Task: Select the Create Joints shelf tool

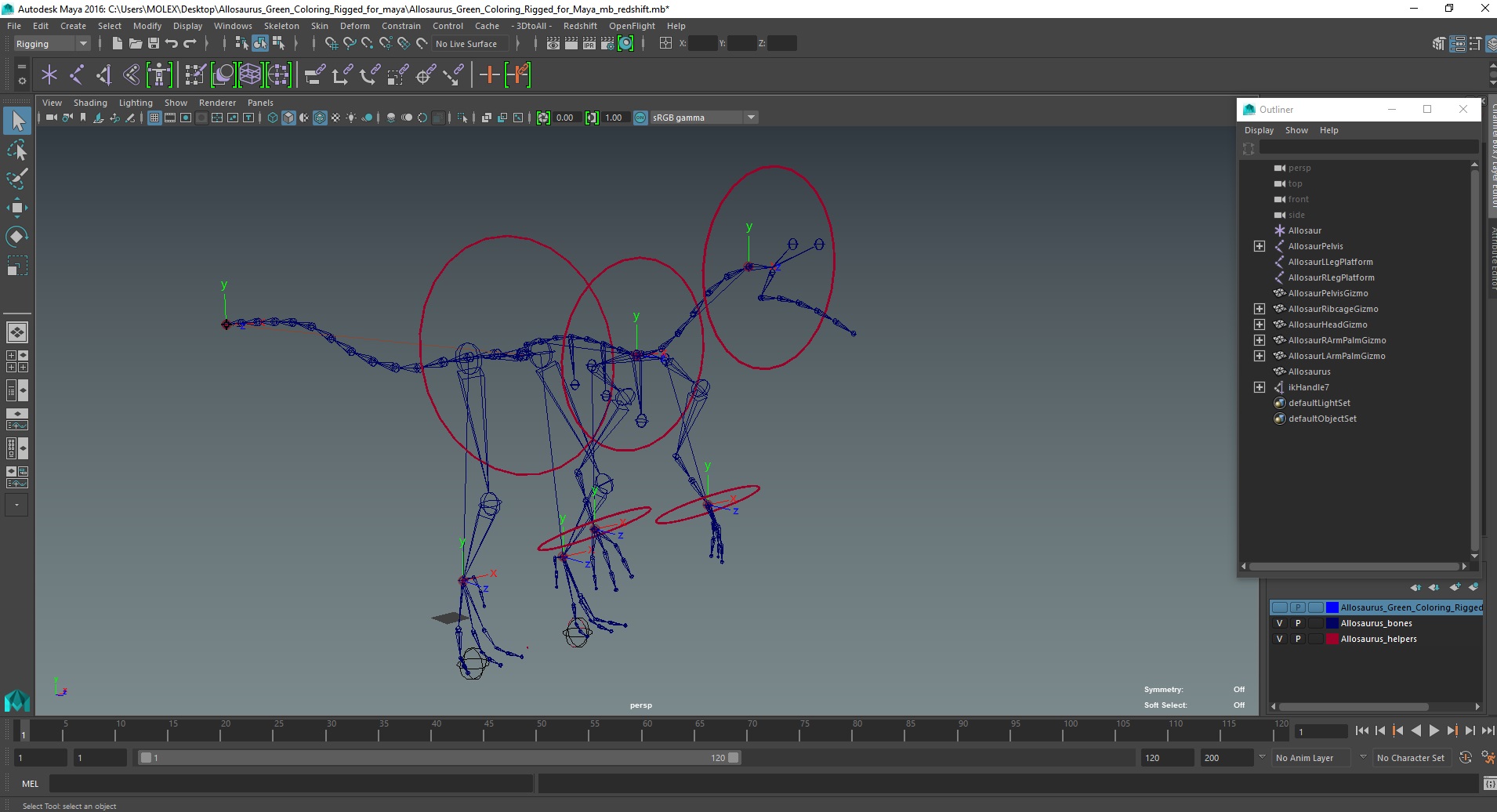Action: 77,74
